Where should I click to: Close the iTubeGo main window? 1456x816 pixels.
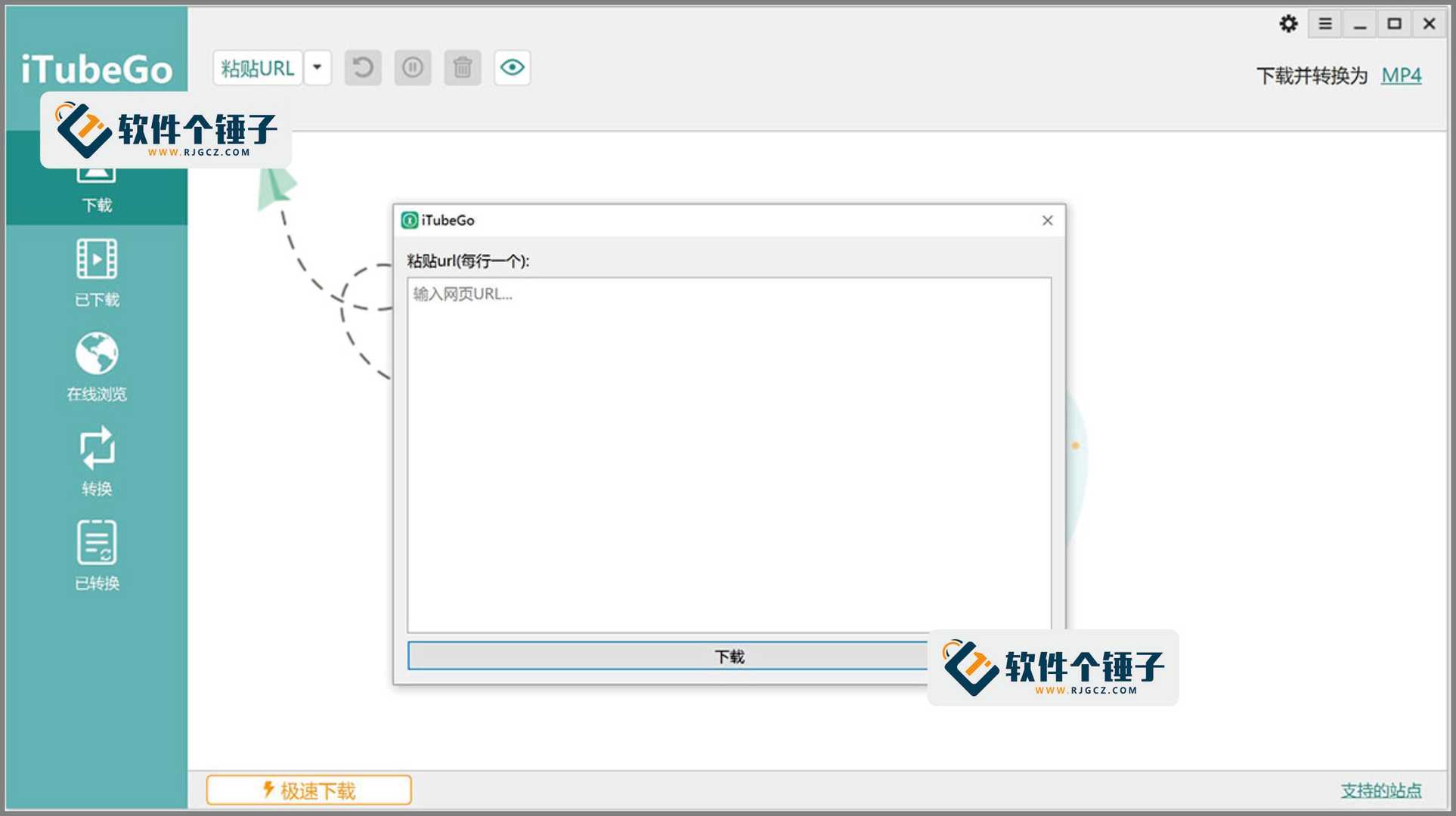pyautogui.click(x=1429, y=24)
